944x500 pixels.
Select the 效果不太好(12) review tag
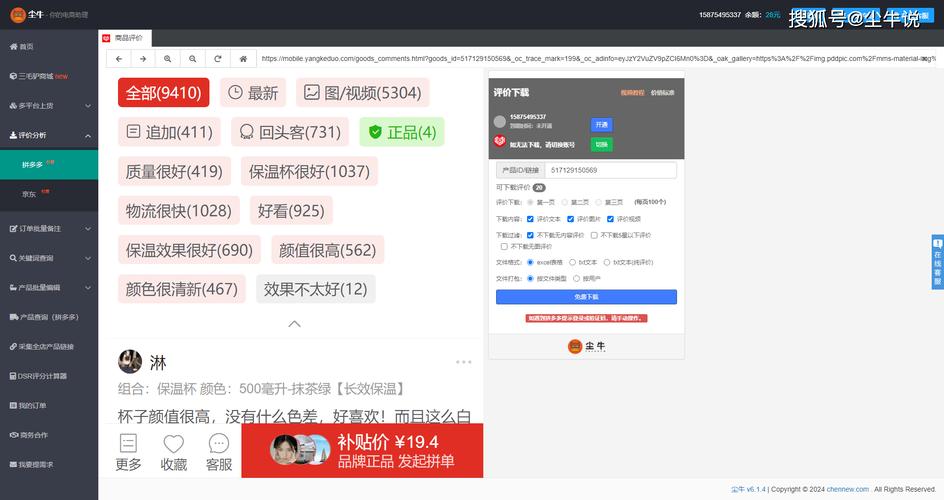315,289
